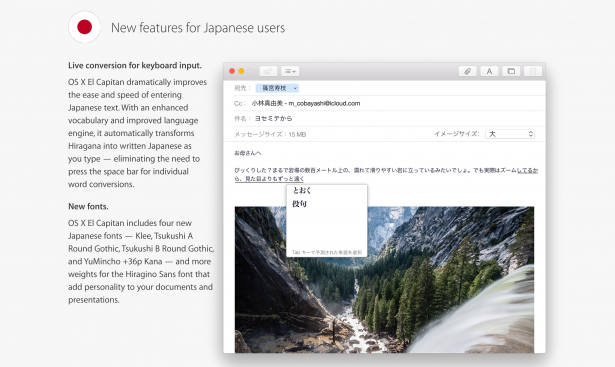The height and width of the screenshot is (367, 615).
Task: Select the とおく conversion candidate
Action: tap(302, 191)
